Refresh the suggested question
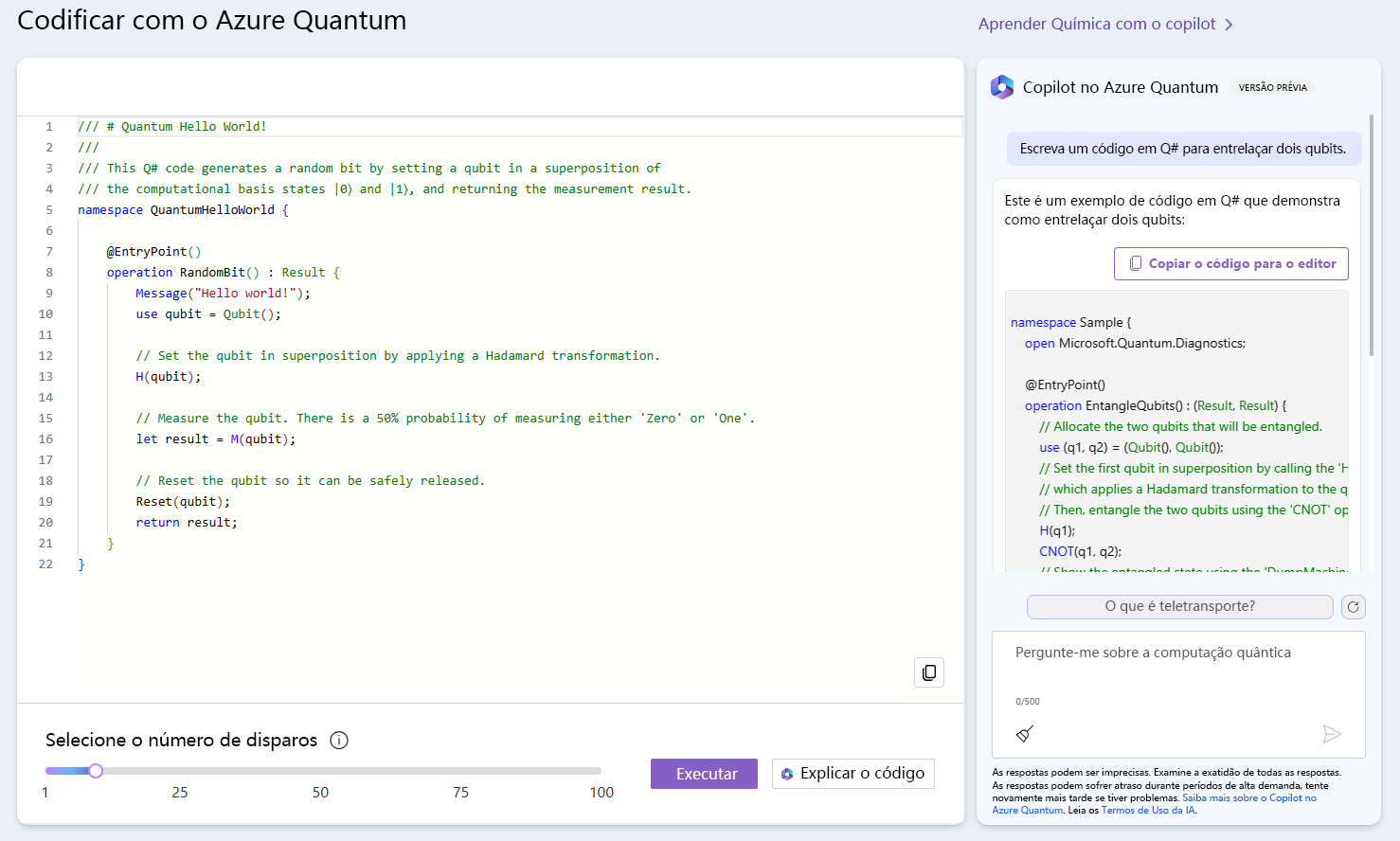The width and height of the screenshot is (1400, 841). pyautogui.click(x=1354, y=607)
